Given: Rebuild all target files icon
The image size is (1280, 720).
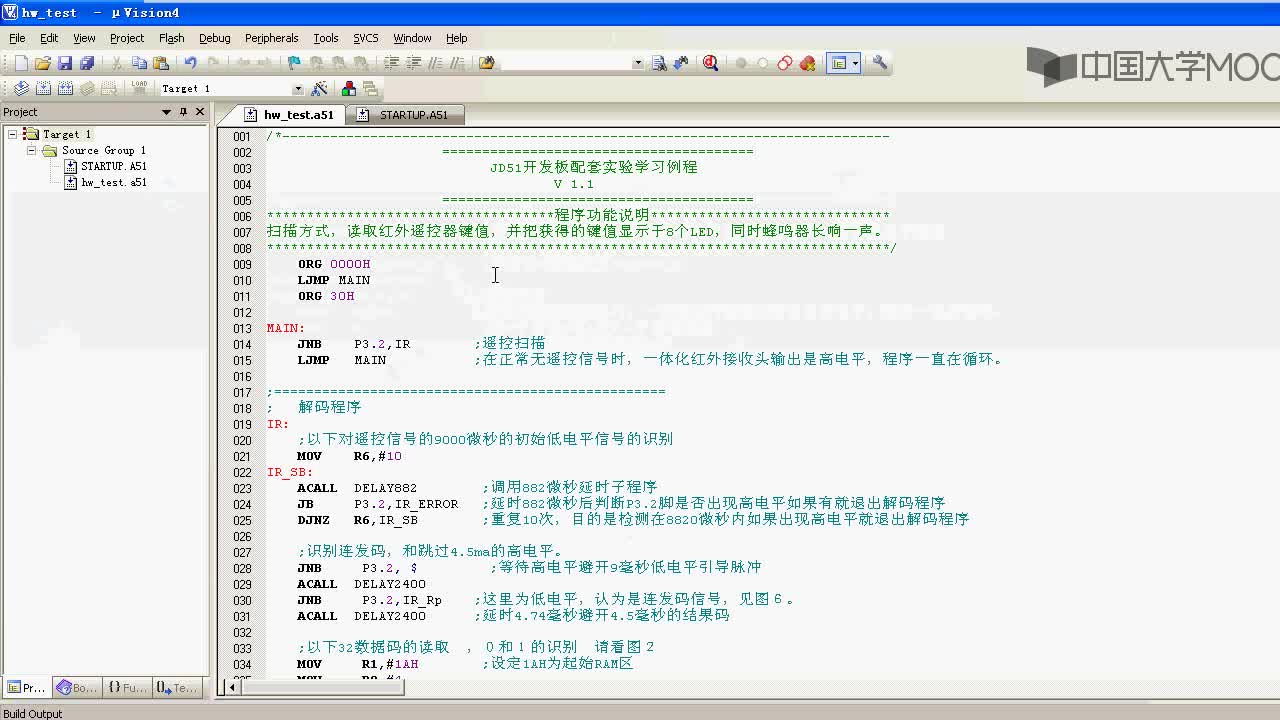Looking at the screenshot, I should click(x=65, y=89).
